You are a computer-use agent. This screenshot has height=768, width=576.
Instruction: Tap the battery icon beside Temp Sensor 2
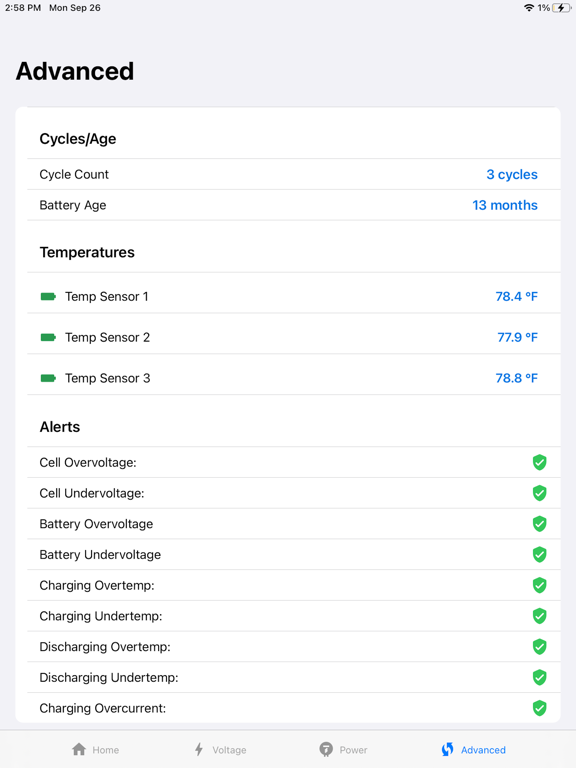point(48,337)
